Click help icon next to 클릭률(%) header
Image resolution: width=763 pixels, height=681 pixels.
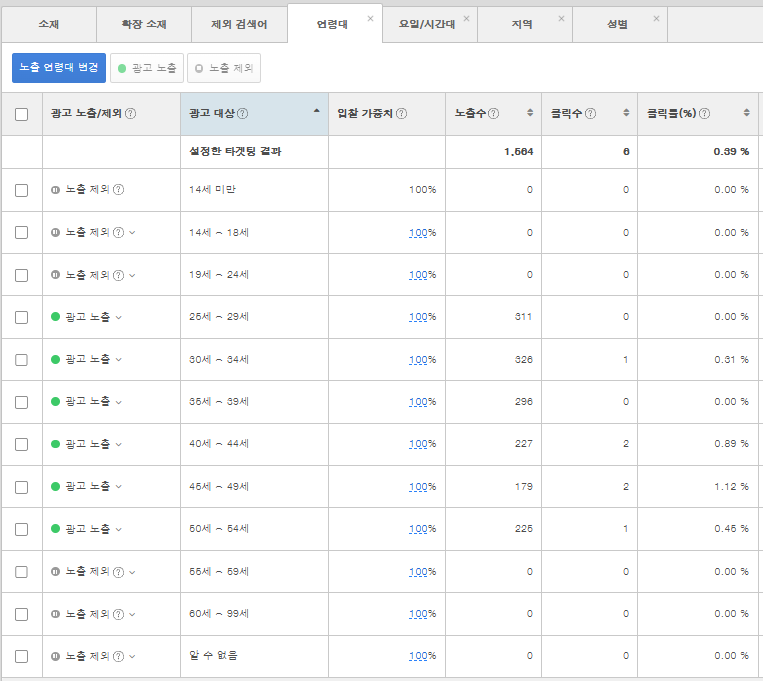[x=704, y=113]
